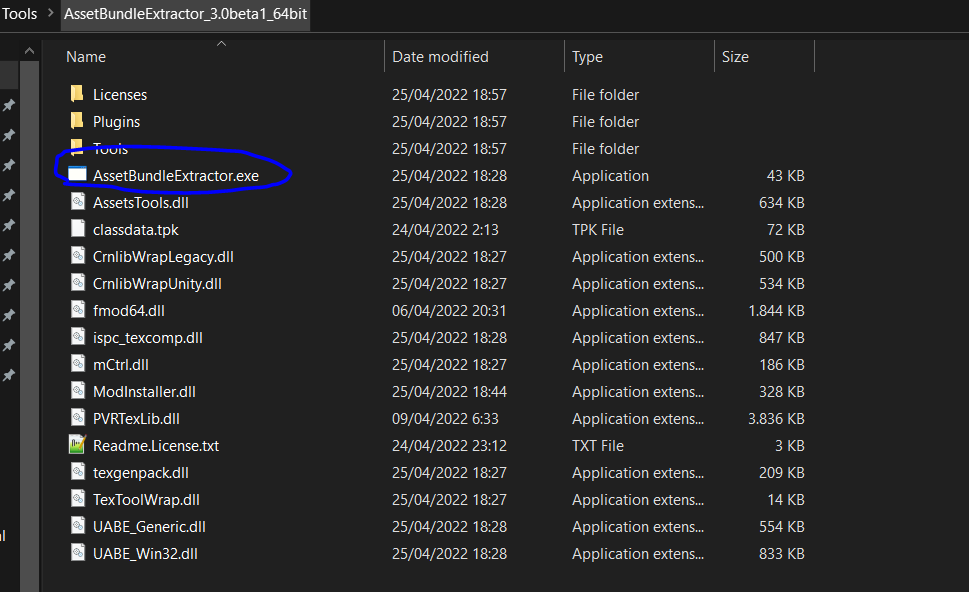The image size is (969, 592).
Task: Collapse sort arrow above Name column
Action: pos(221,43)
